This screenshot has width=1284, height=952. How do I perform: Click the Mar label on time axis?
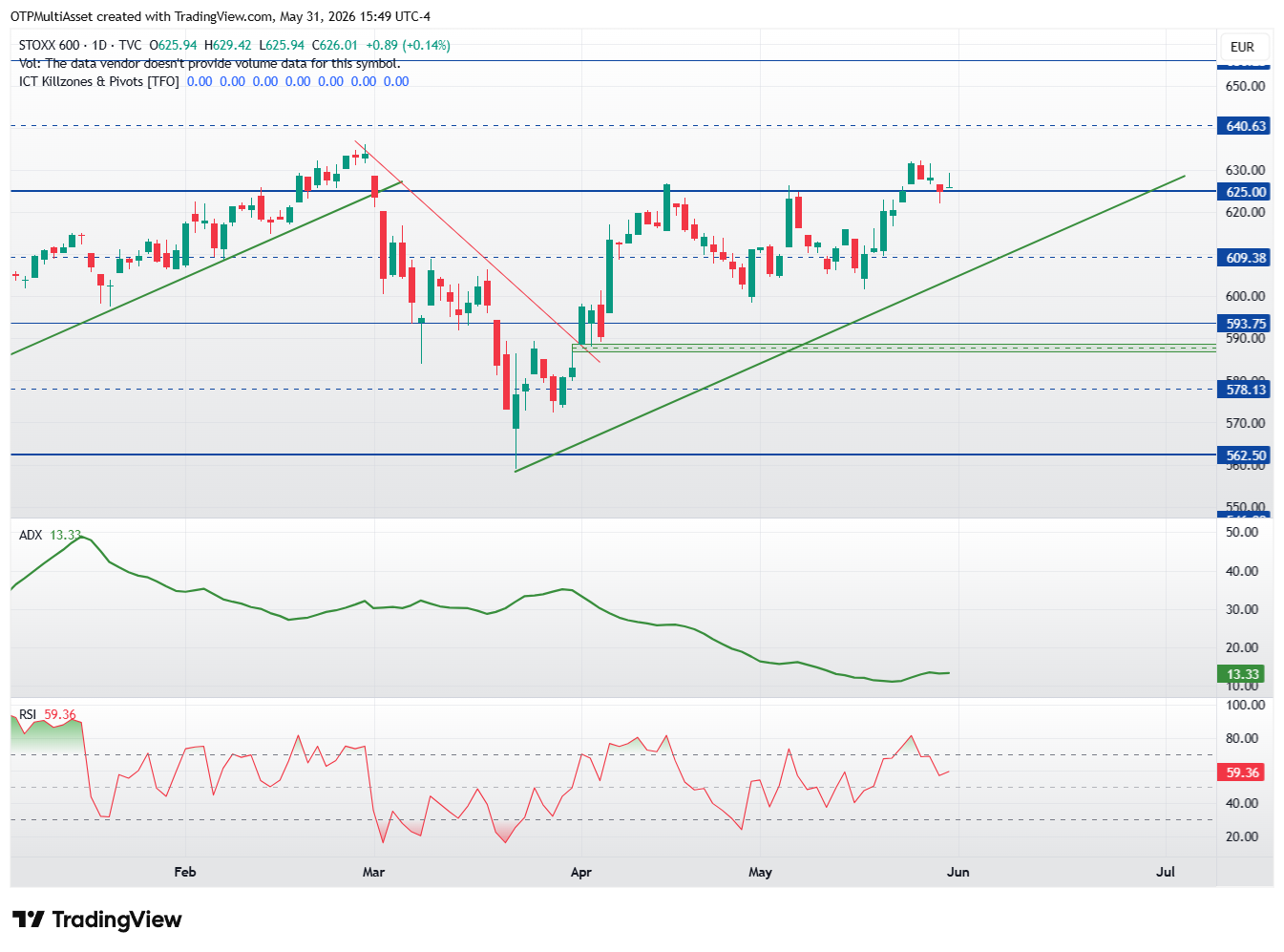(374, 872)
